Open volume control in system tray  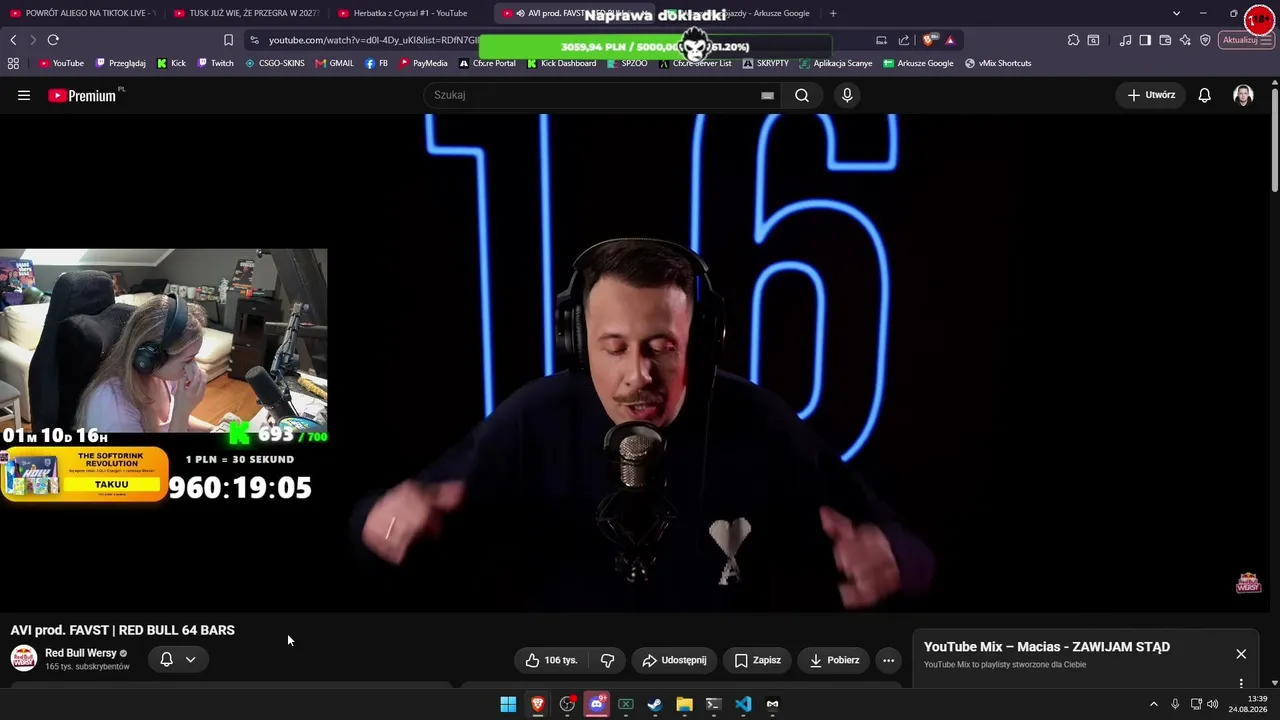point(1213,704)
